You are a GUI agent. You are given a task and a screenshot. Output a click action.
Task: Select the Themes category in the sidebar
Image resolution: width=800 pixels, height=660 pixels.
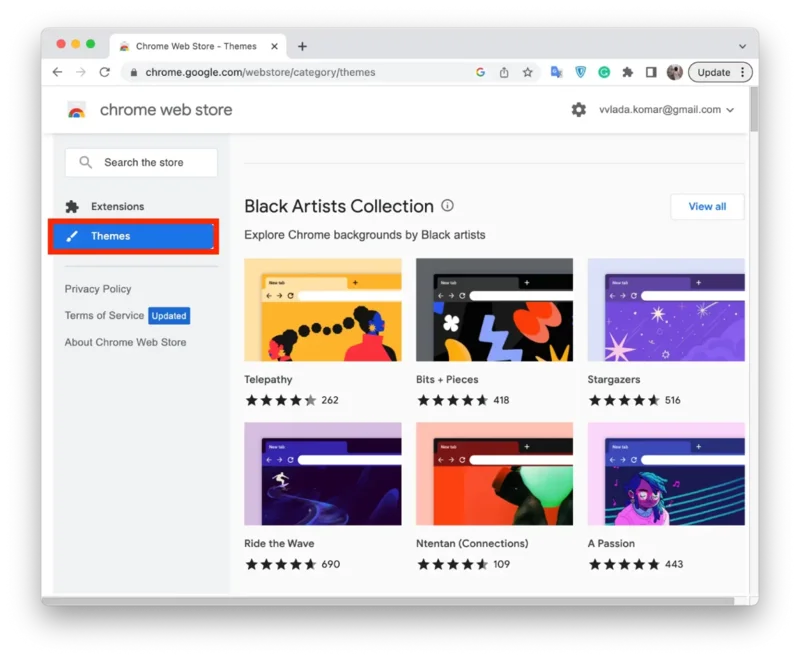click(x=133, y=236)
